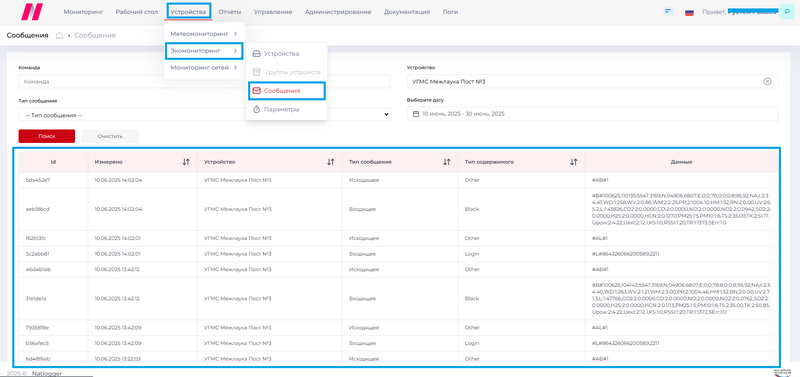Open the Устройства menu
The image size is (800, 377).
[189, 12]
